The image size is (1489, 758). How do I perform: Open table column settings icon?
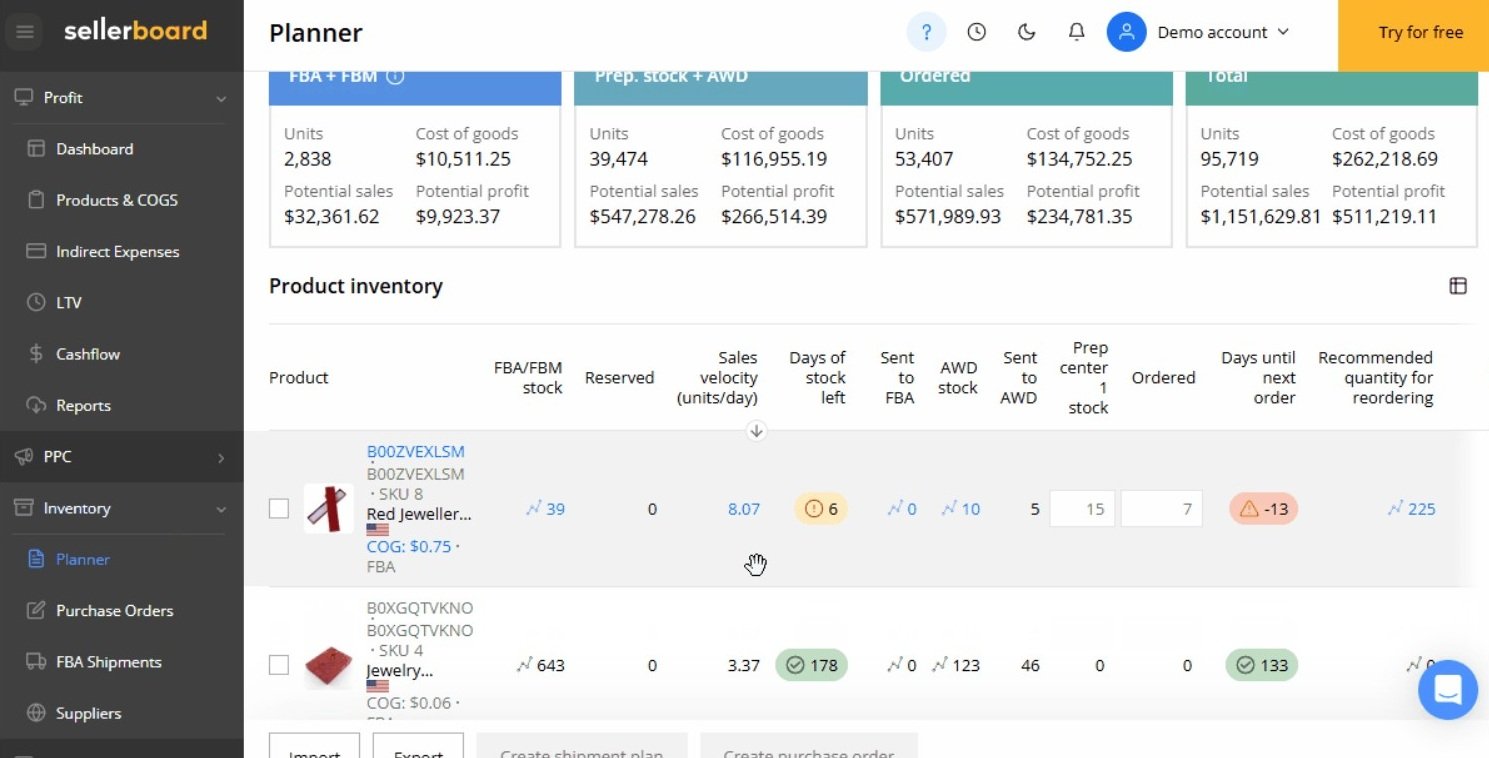coord(1458,286)
